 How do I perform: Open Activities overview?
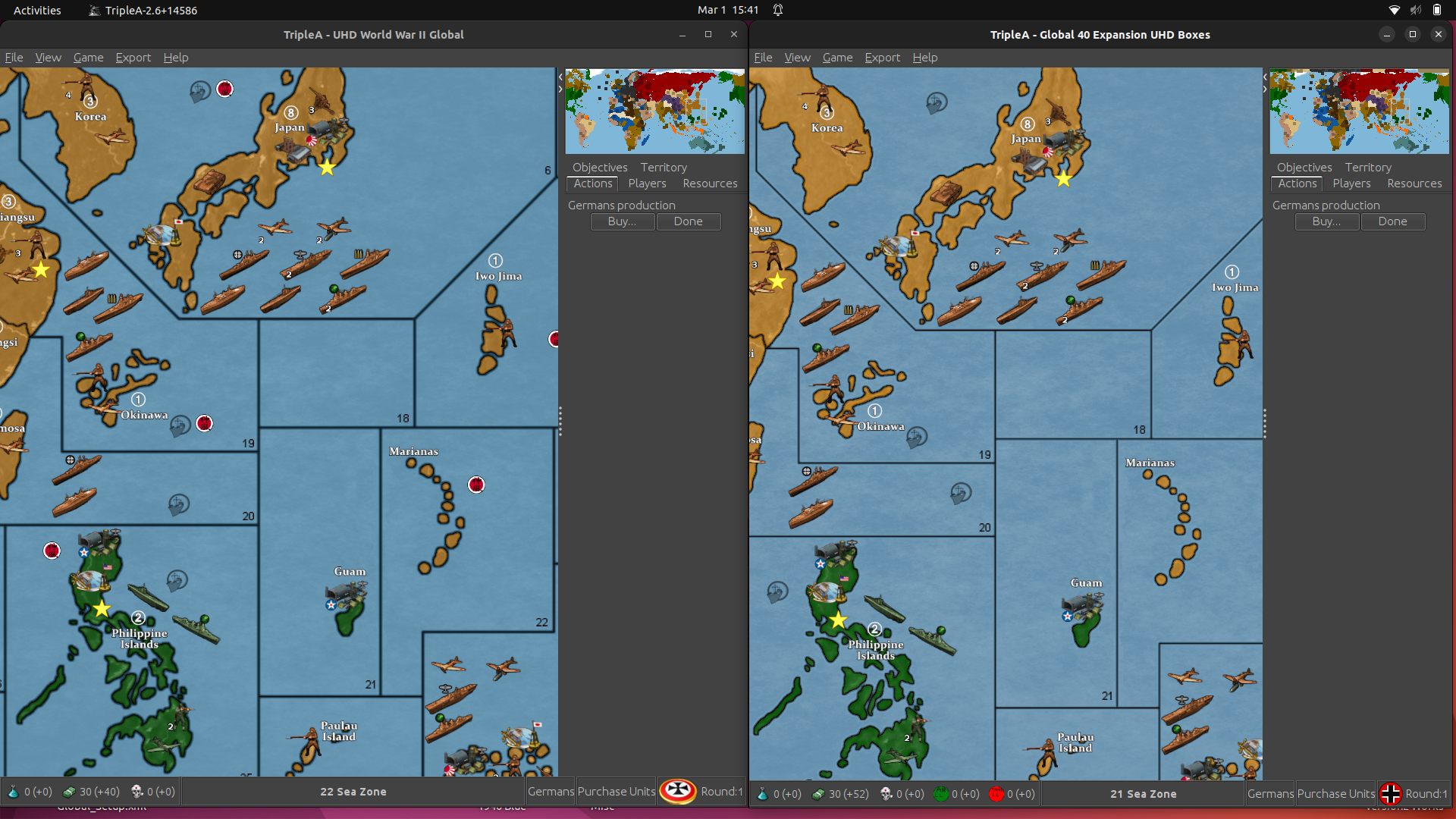pyautogui.click(x=37, y=10)
